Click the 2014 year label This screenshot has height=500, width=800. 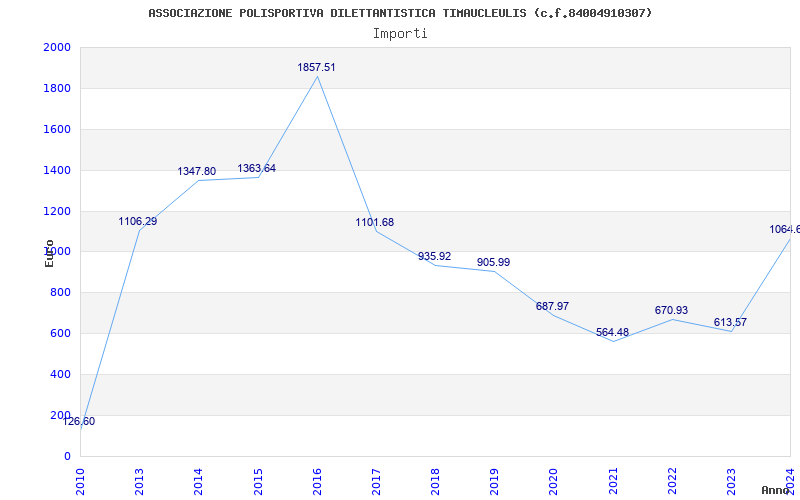[x=198, y=482]
